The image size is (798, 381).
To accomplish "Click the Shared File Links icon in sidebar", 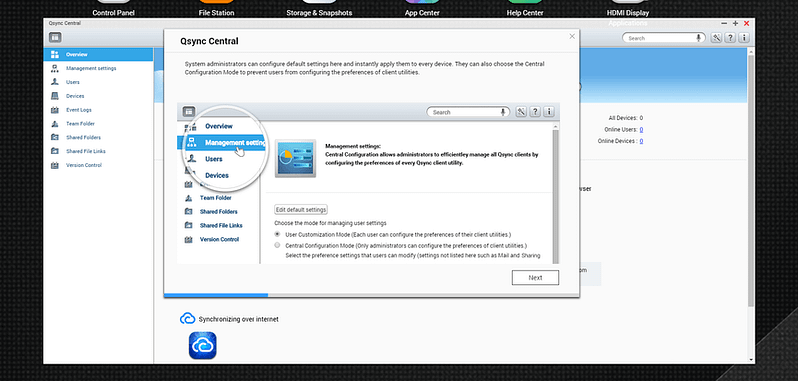I will click(55, 151).
